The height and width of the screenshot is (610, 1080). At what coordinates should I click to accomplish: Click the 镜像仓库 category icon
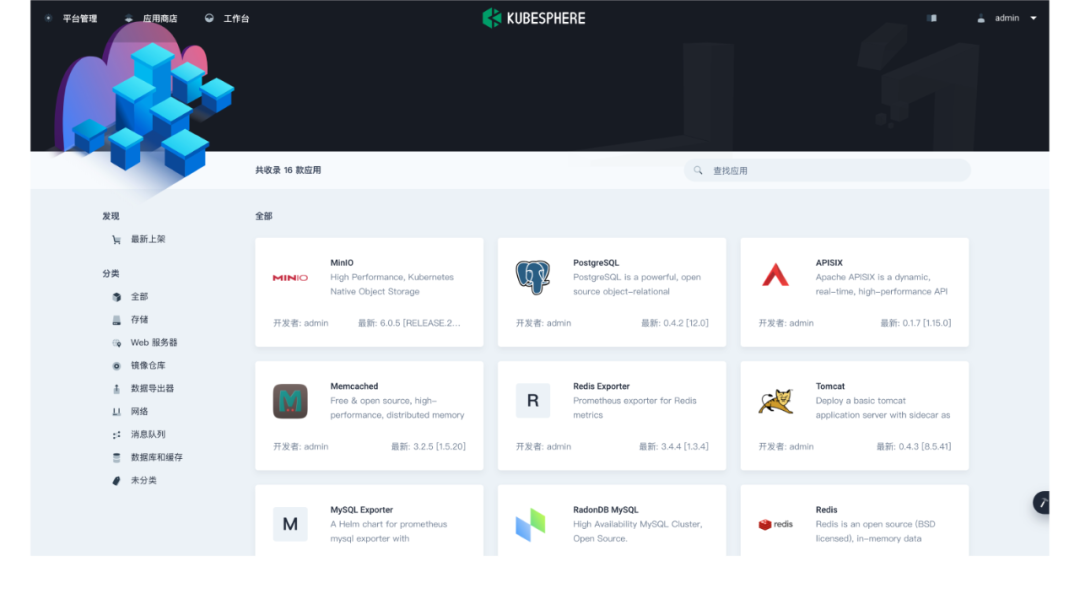pos(116,366)
